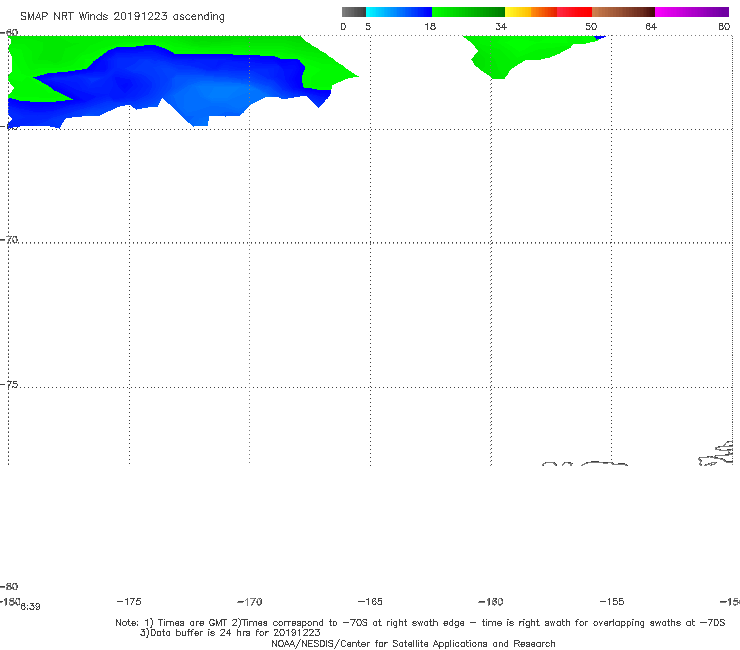Click the '3)Data buffer is 24 hrs' note
This screenshot has height=650, width=740.
pyautogui.click(x=230, y=633)
